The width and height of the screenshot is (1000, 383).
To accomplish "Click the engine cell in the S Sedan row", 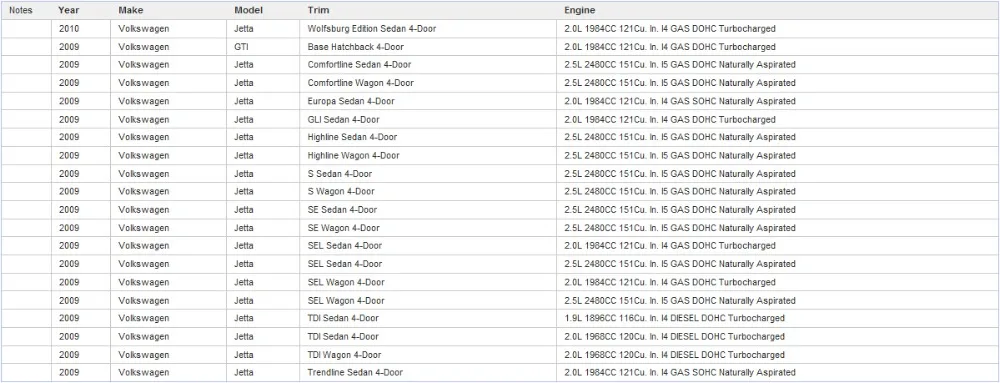I will click(680, 173).
